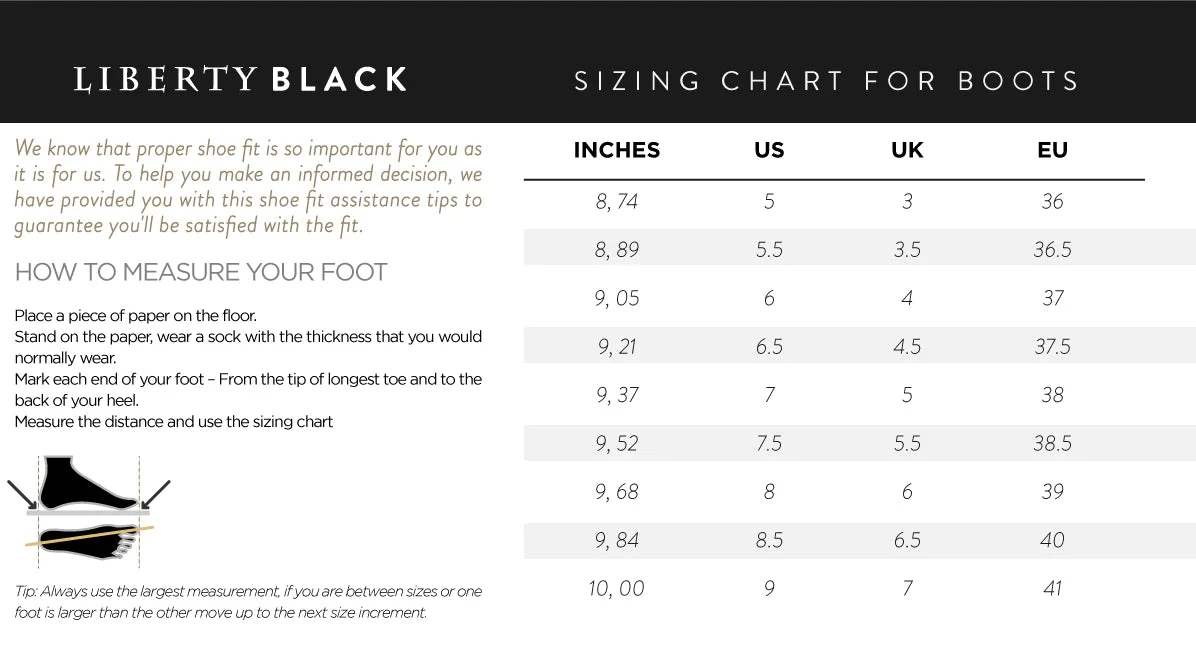Select the INCHES column header
This screenshot has height=649, width=1196.
pos(617,150)
